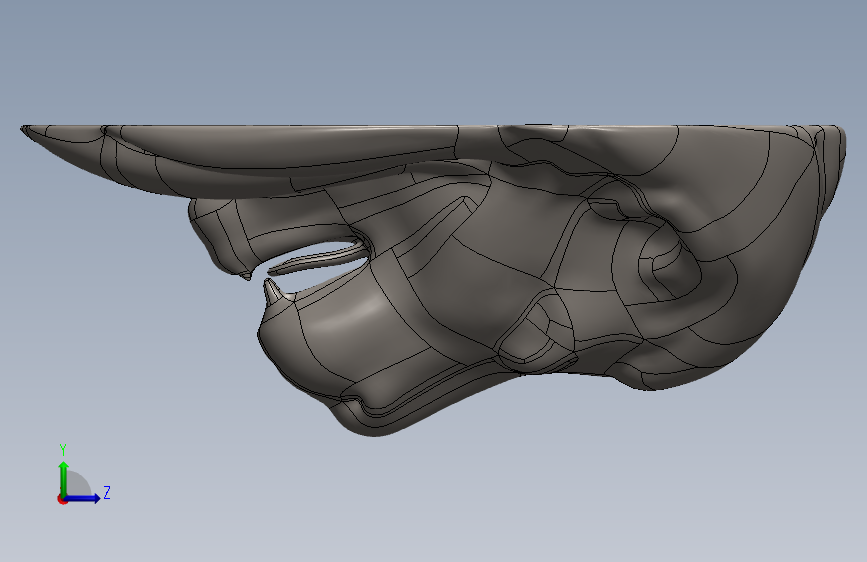867x562 pixels.
Task: Click the Z label on the triad
Action: (x=107, y=492)
